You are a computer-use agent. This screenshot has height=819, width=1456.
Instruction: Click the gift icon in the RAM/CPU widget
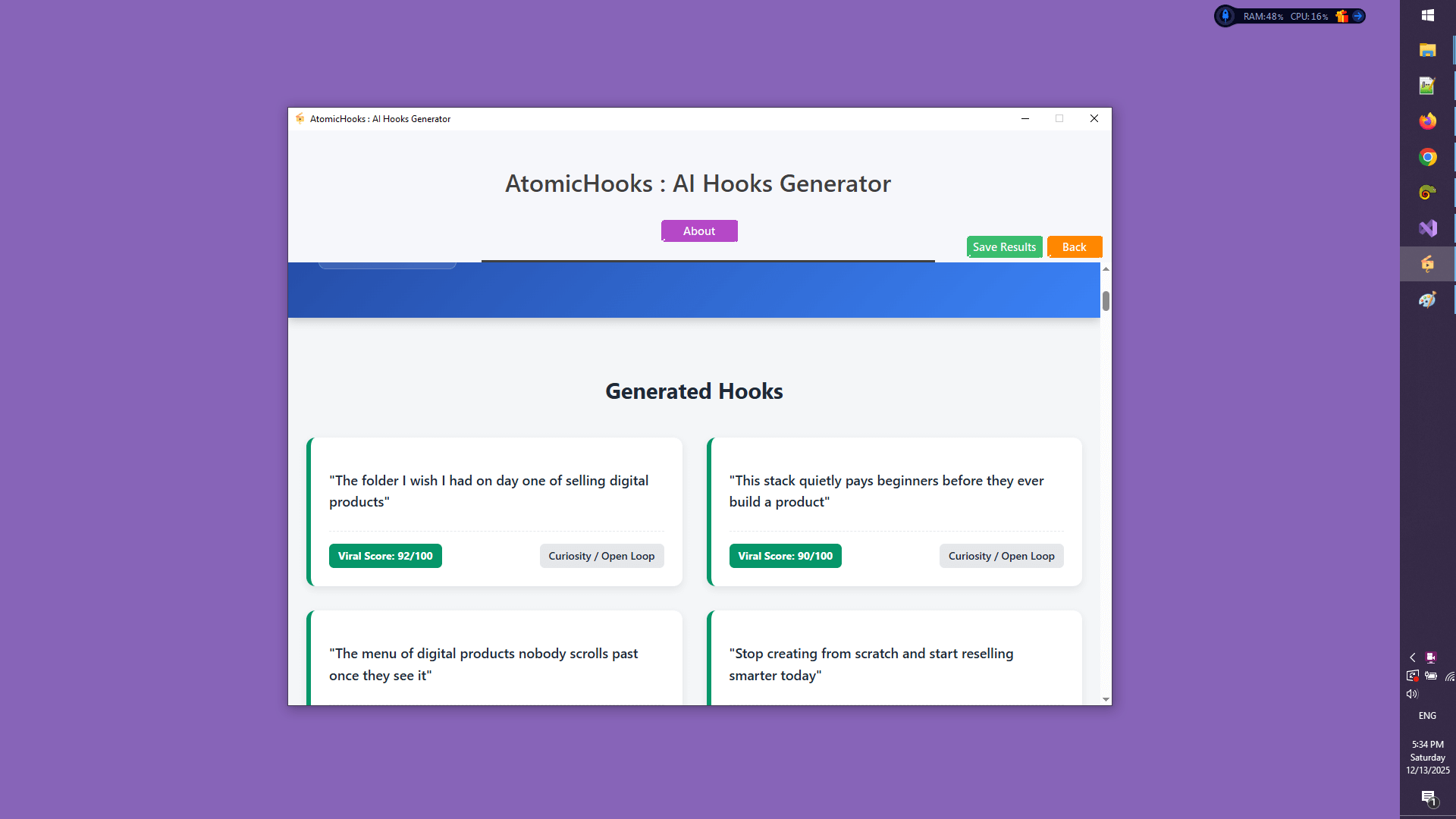1341,15
